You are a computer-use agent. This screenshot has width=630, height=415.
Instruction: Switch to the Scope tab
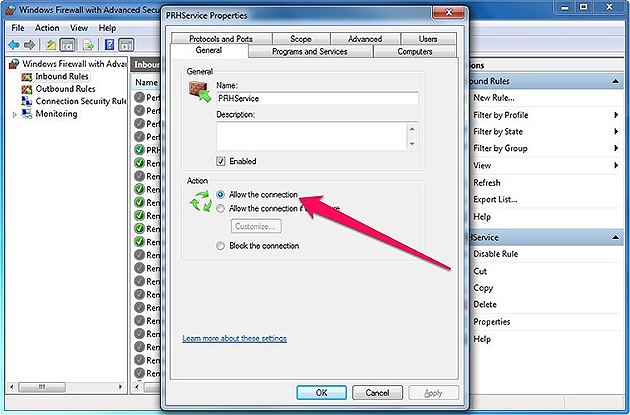tap(300, 39)
